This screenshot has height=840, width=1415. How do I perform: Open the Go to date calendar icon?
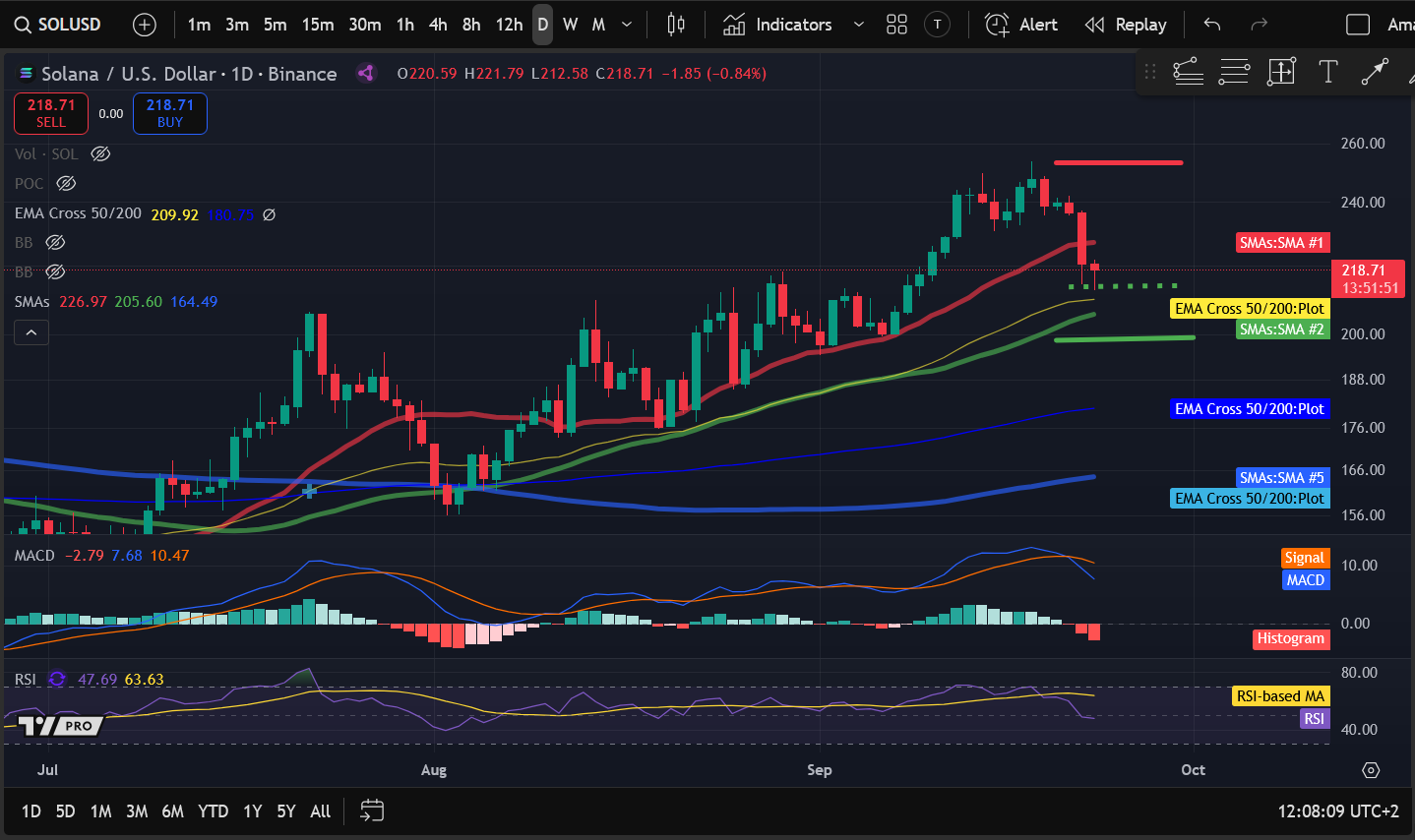pos(372,811)
